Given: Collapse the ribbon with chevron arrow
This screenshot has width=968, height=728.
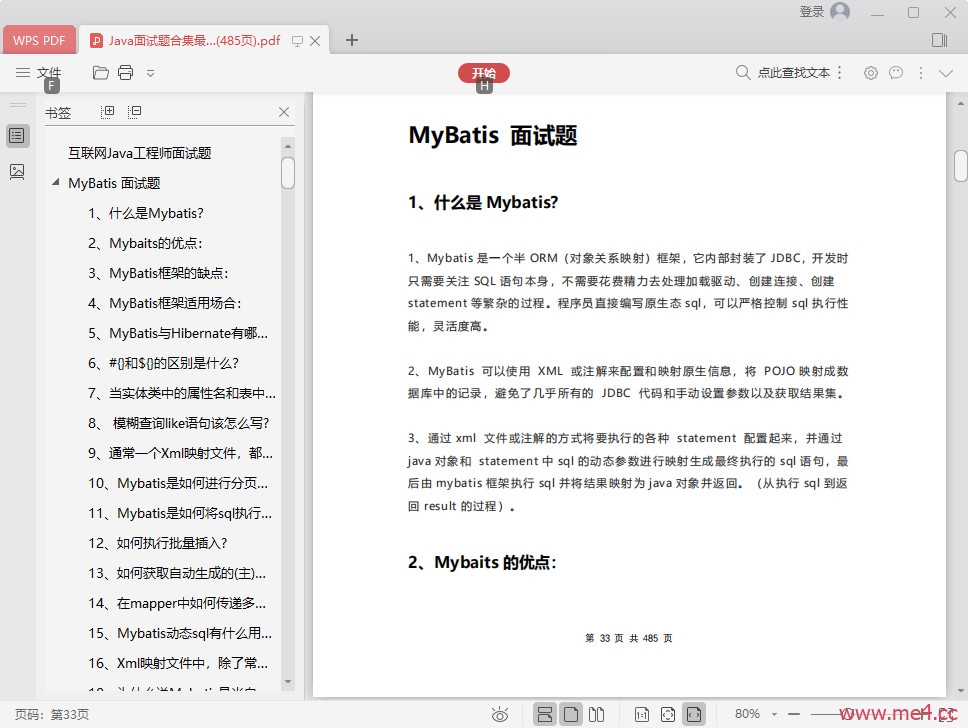Looking at the screenshot, I should point(946,73).
